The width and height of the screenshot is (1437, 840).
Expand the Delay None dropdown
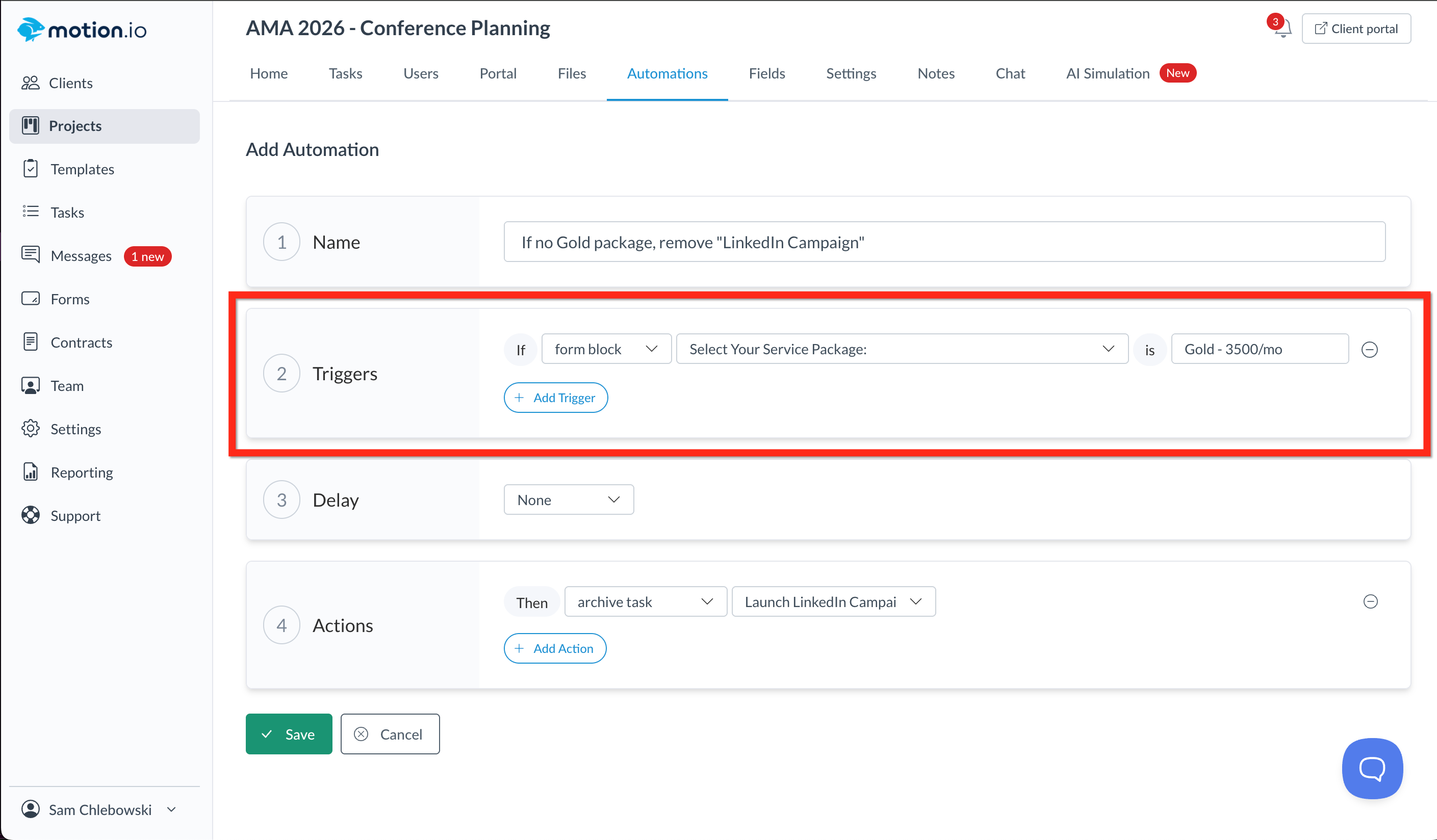coord(568,500)
